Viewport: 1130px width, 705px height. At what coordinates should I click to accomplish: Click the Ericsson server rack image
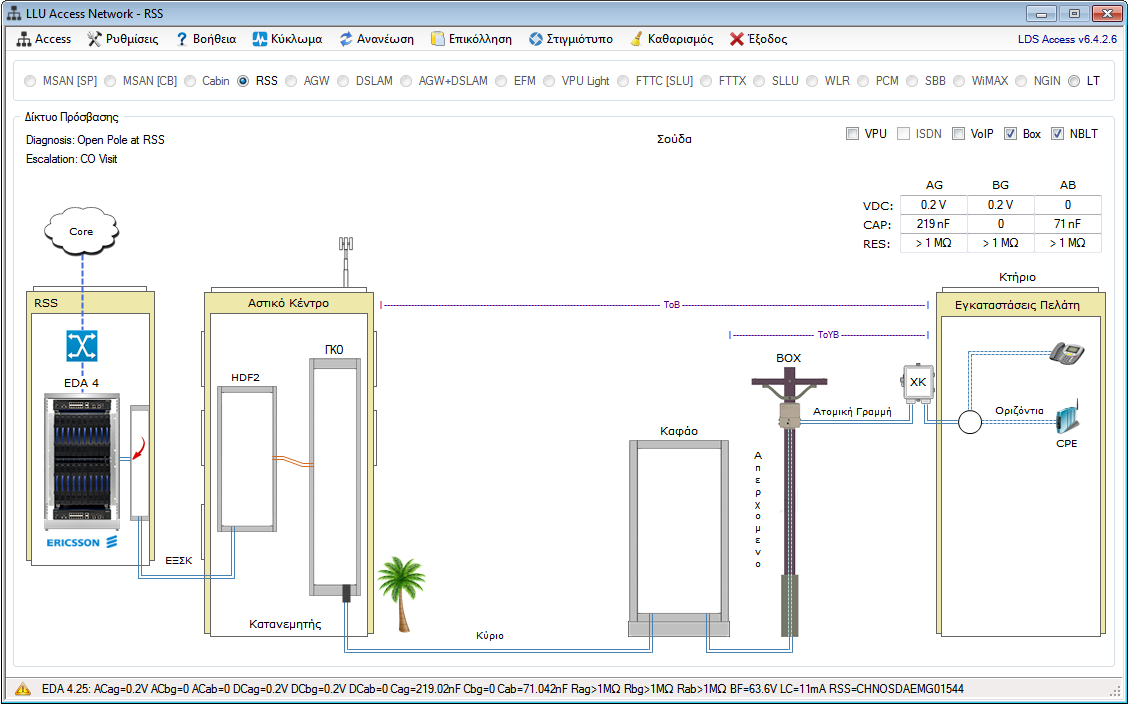(x=83, y=460)
